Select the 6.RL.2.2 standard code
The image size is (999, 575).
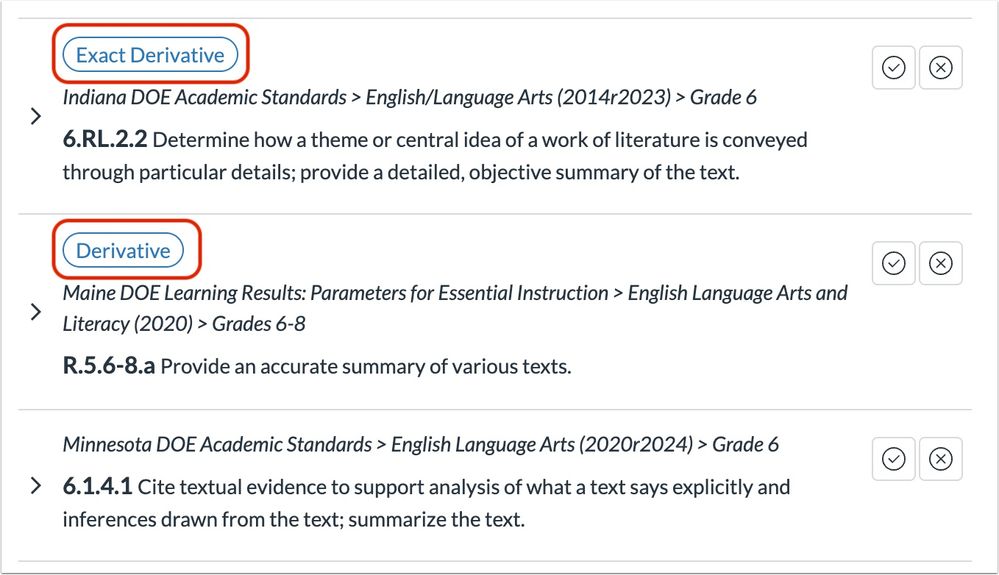tap(105, 139)
